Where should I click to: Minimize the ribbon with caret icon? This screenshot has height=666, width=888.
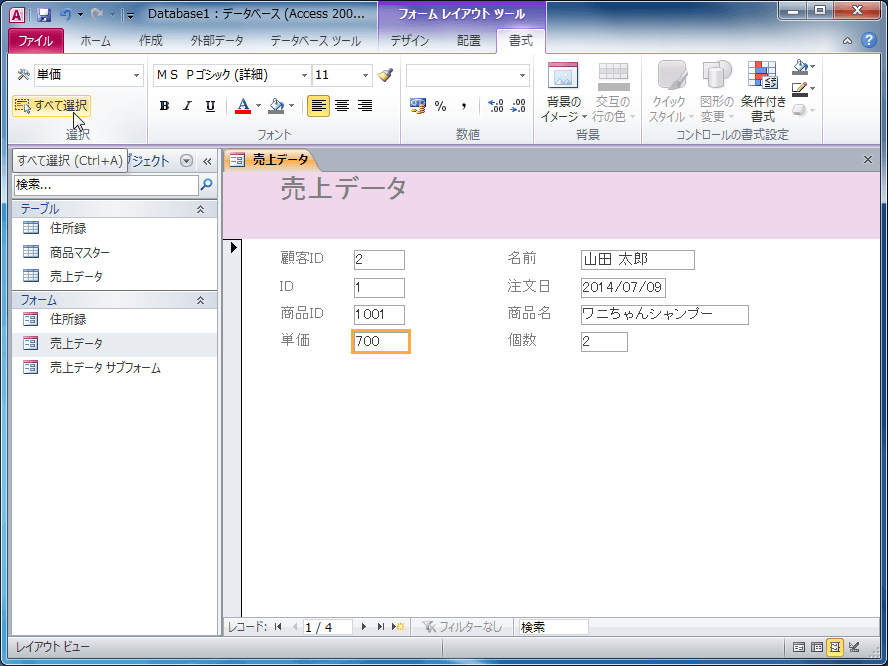click(x=847, y=41)
